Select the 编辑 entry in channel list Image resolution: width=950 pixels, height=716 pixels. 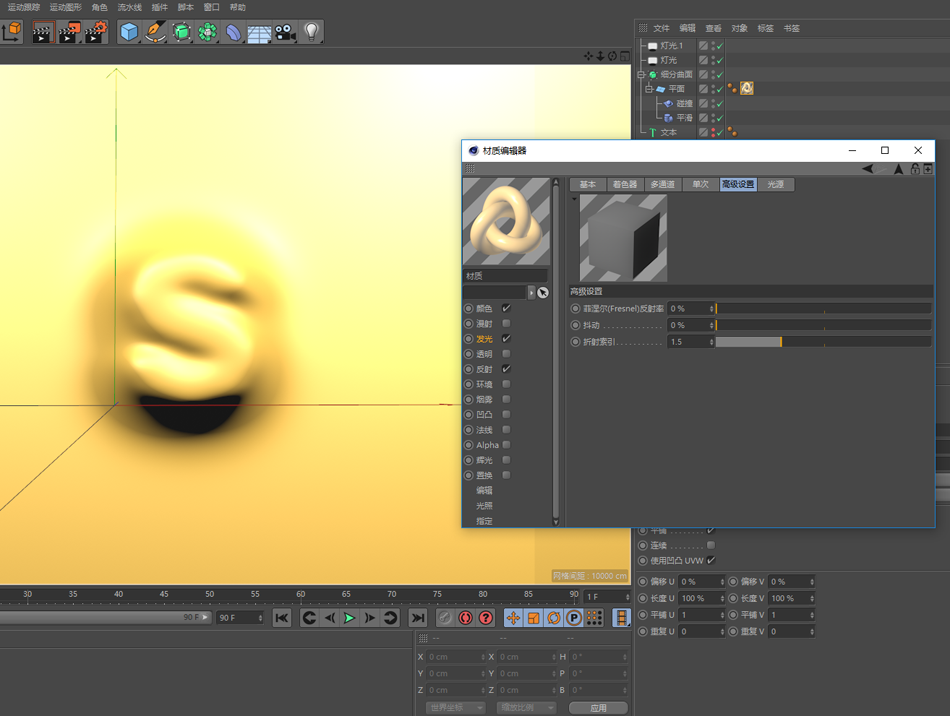click(484, 491)
